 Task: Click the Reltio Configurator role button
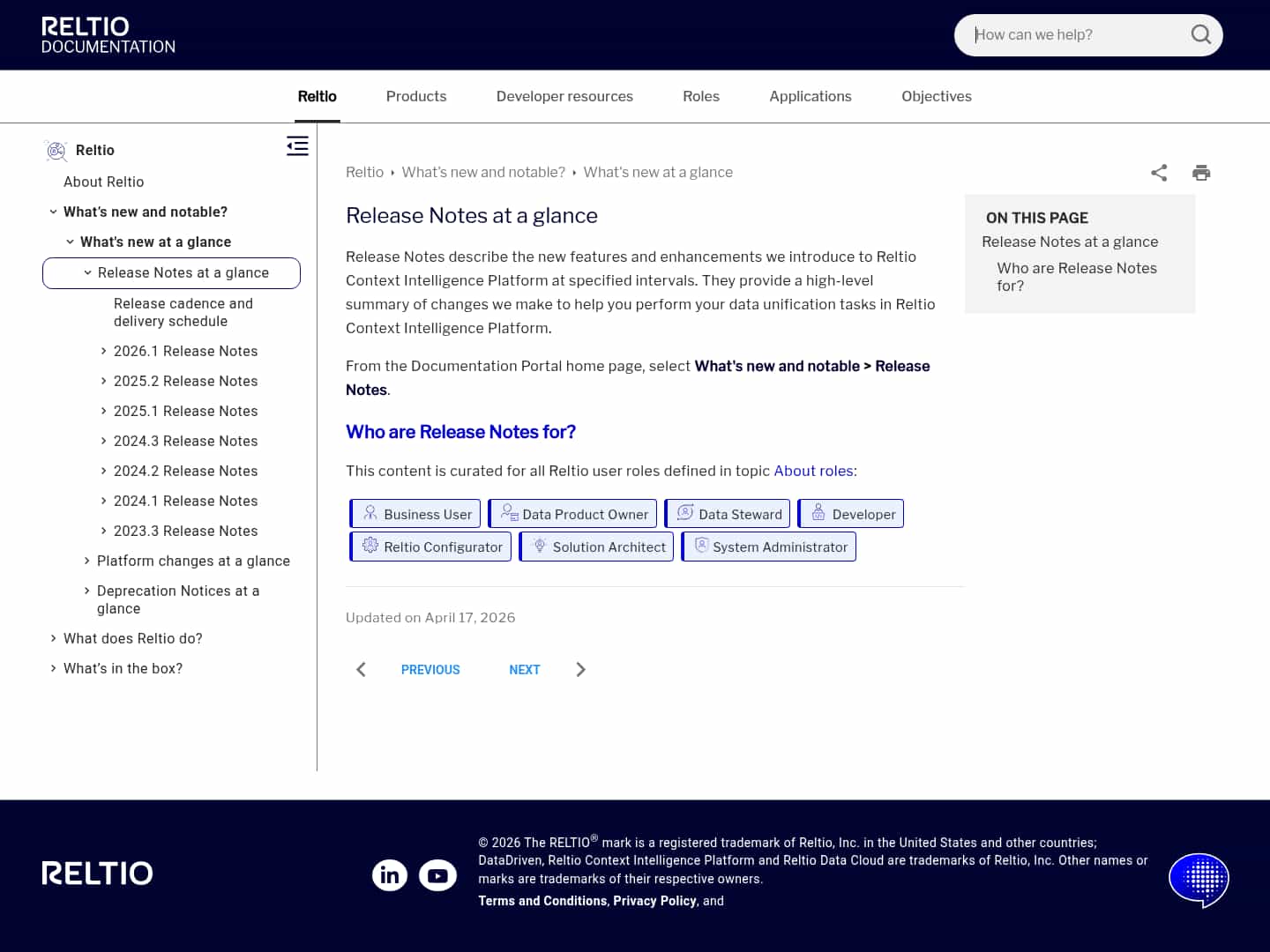pos(430,547)
